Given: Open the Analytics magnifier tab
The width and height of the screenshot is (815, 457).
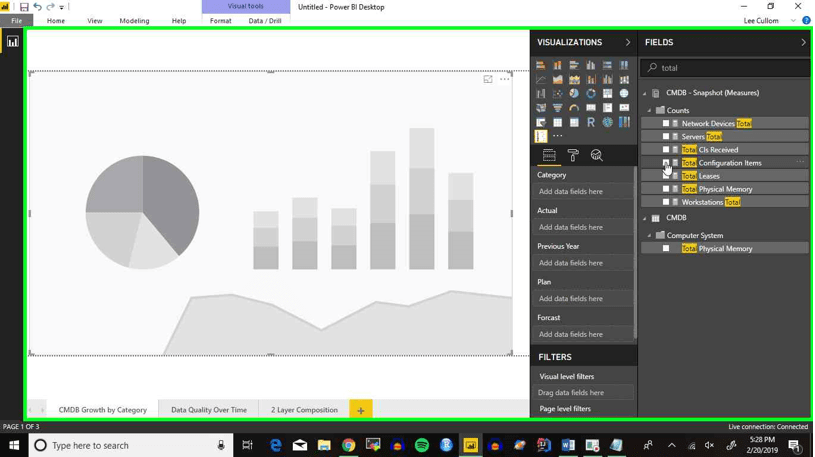Looking at the screenshot, I should coord(596,155).
